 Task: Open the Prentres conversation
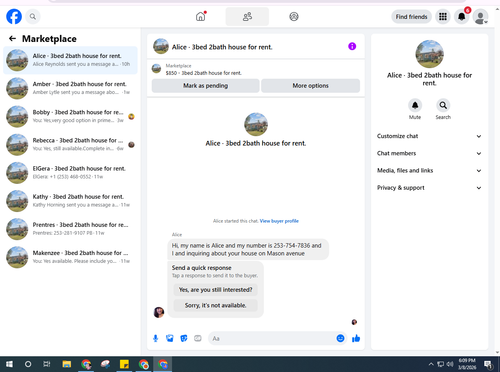tap(70, 229)
